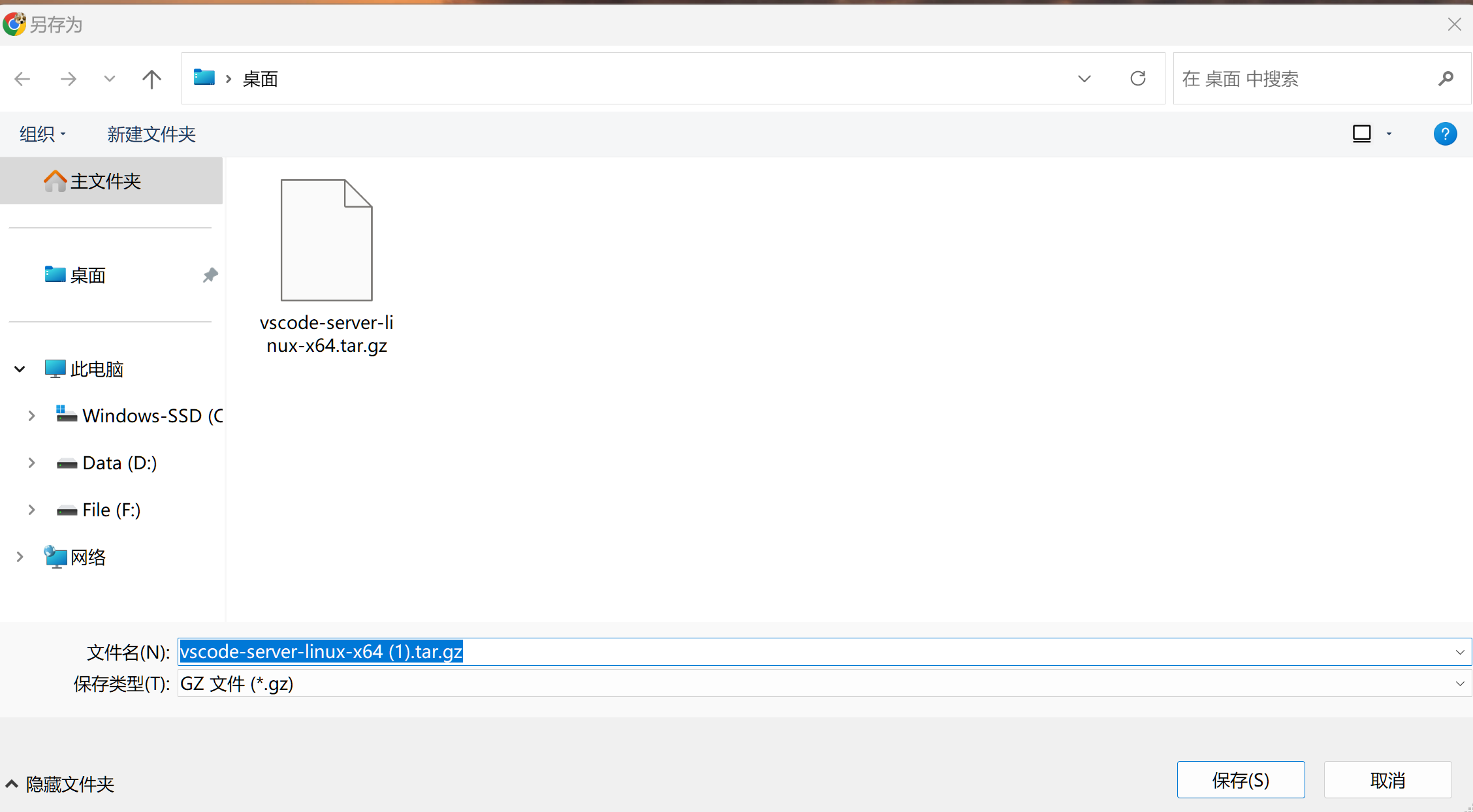Click the 取消 button
Image resolution: width=1473 pixels, height=812 pixels.
click(1387, 780)
